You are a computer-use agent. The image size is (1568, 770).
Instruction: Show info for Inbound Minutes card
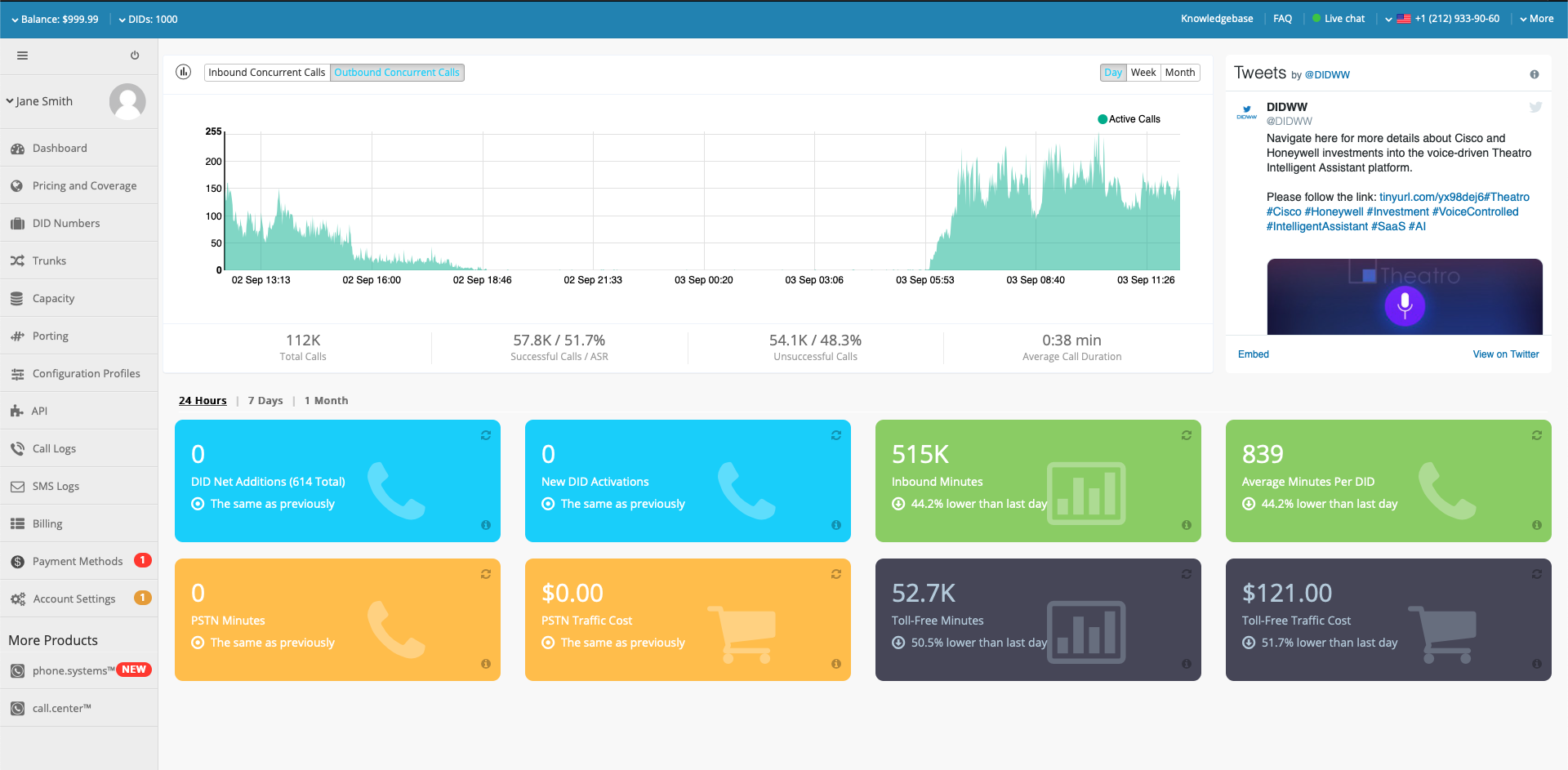click(x=1187, y=525)
